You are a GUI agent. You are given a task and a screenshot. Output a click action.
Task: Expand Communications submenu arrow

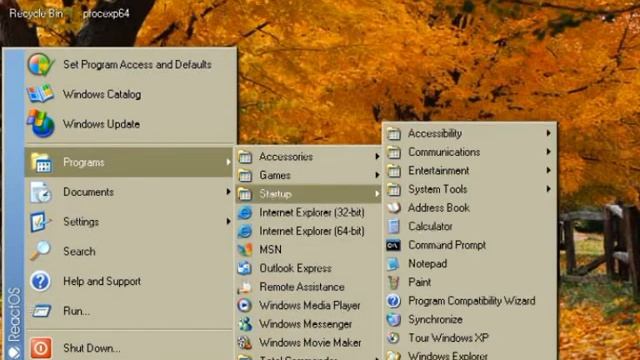tap(549, 152)
